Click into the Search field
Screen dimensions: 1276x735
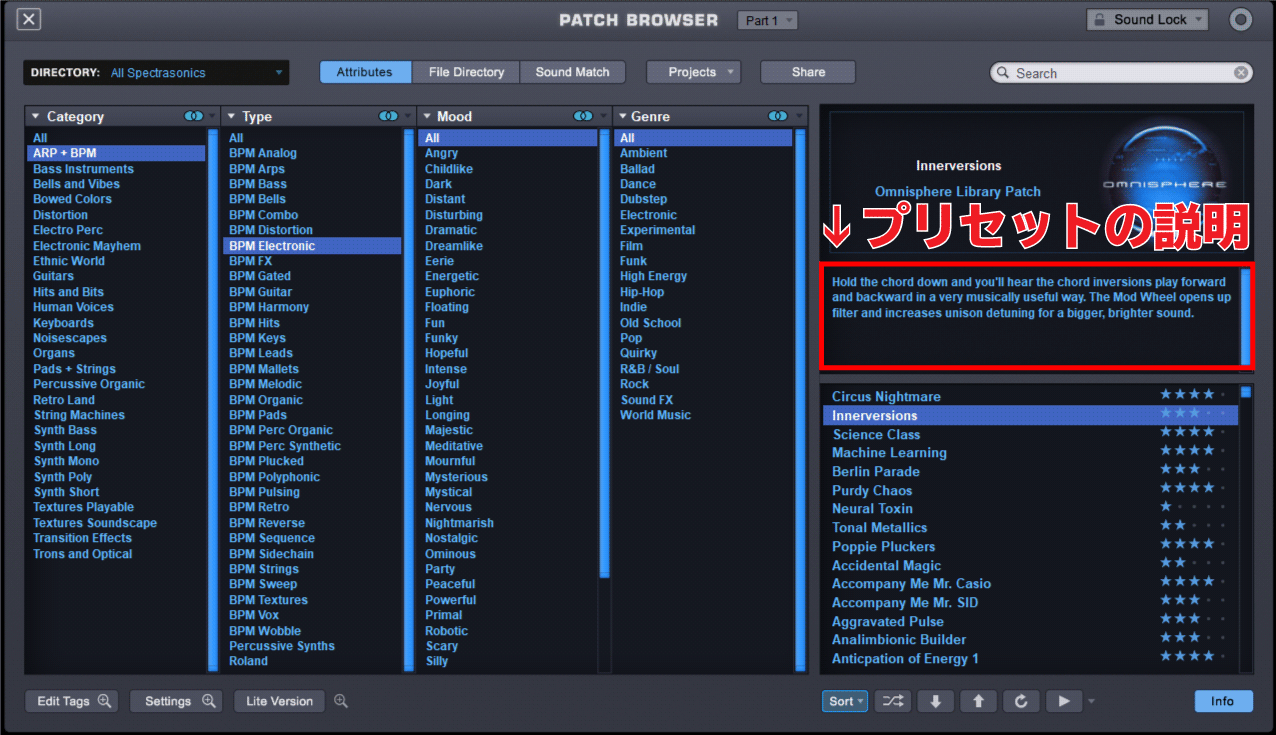click(x=1121, y=73)
